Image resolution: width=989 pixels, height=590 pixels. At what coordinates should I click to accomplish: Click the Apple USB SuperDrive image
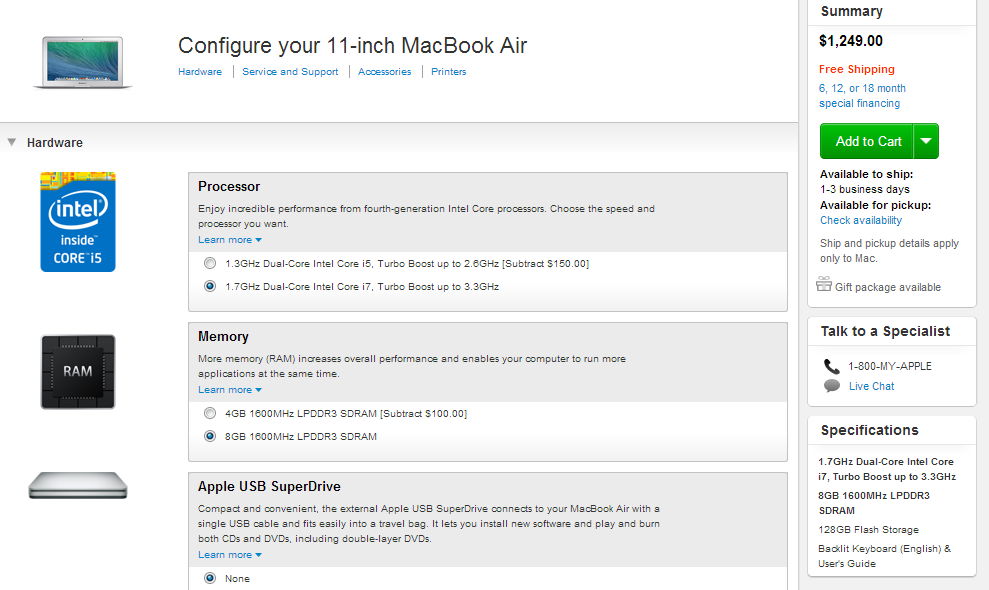(x=78, y=485)
